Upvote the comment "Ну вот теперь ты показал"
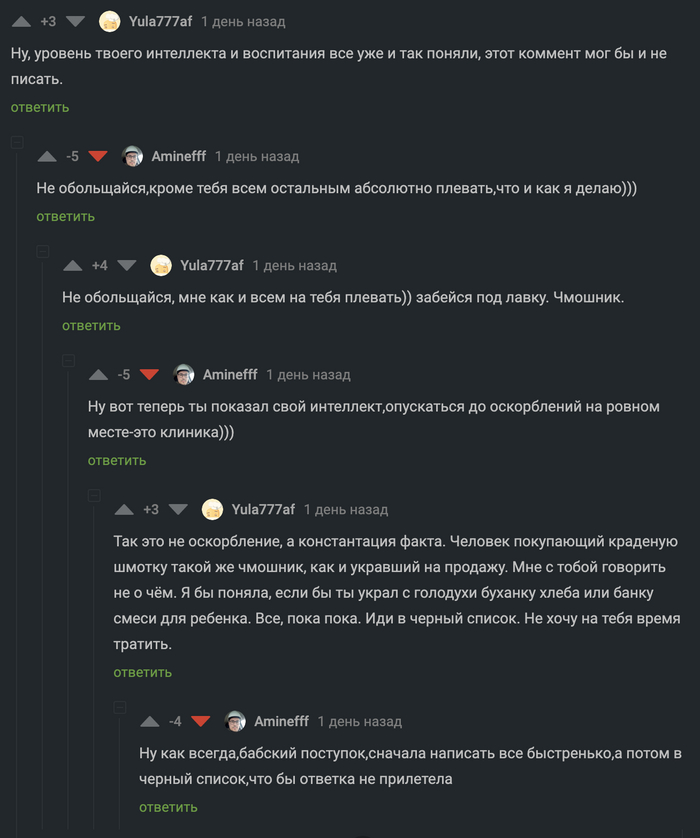 98,374
